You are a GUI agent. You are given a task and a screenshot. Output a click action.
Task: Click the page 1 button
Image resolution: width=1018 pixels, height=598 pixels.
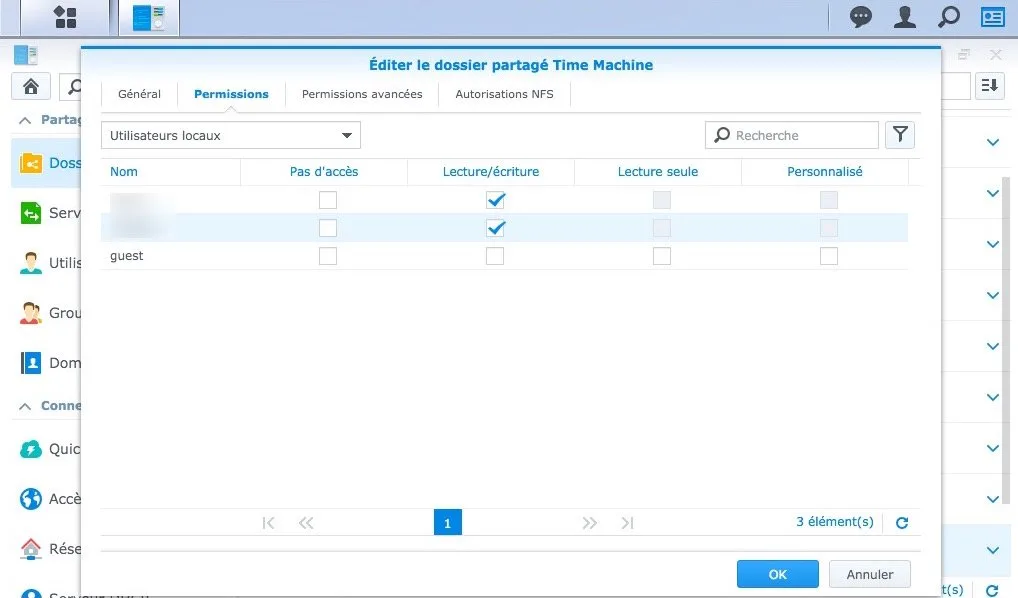[447, 523]
